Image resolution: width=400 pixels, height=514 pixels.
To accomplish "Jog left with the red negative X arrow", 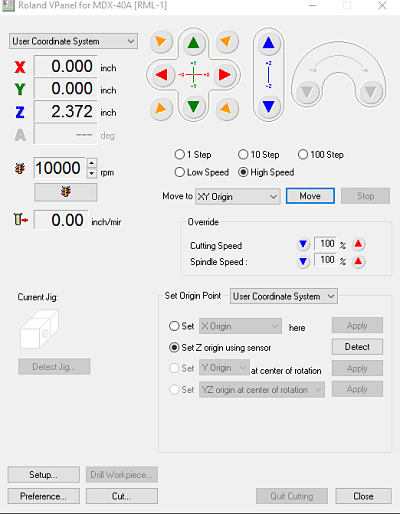I will [x=162, y=75].
